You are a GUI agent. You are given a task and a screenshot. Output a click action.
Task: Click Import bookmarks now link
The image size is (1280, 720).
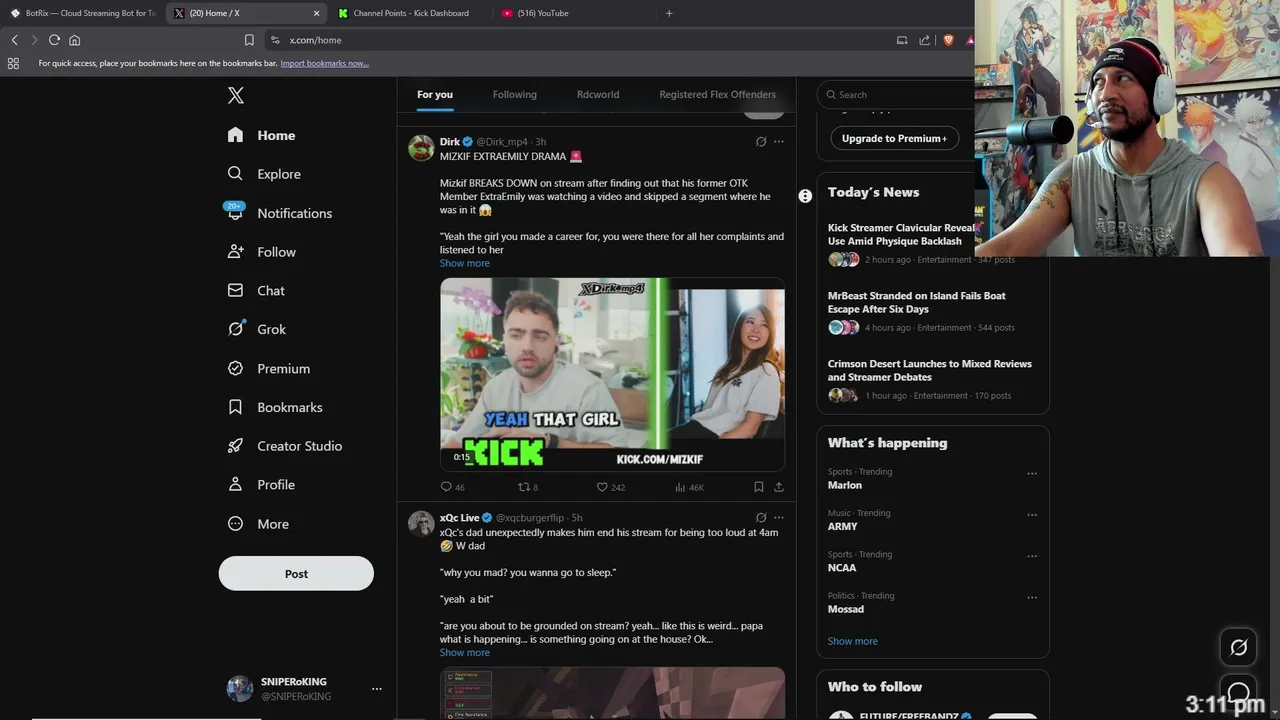[324, 63]
